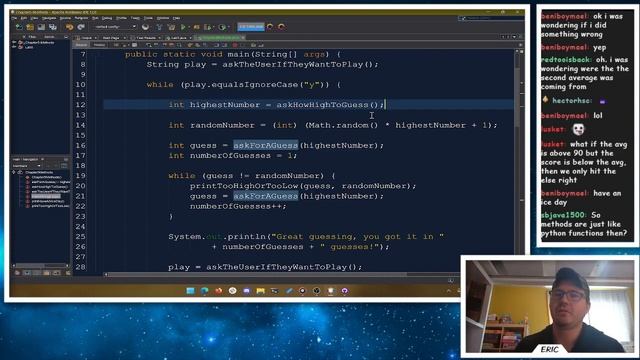The image size is (640, 360).
Task: Click the Build Project hammer icon
Action: click(159, 27)
